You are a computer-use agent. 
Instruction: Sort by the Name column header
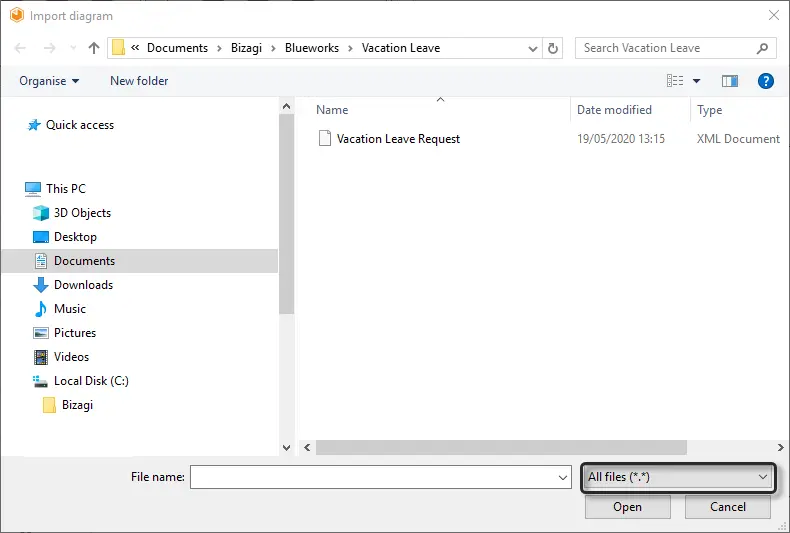click(332, 110)
